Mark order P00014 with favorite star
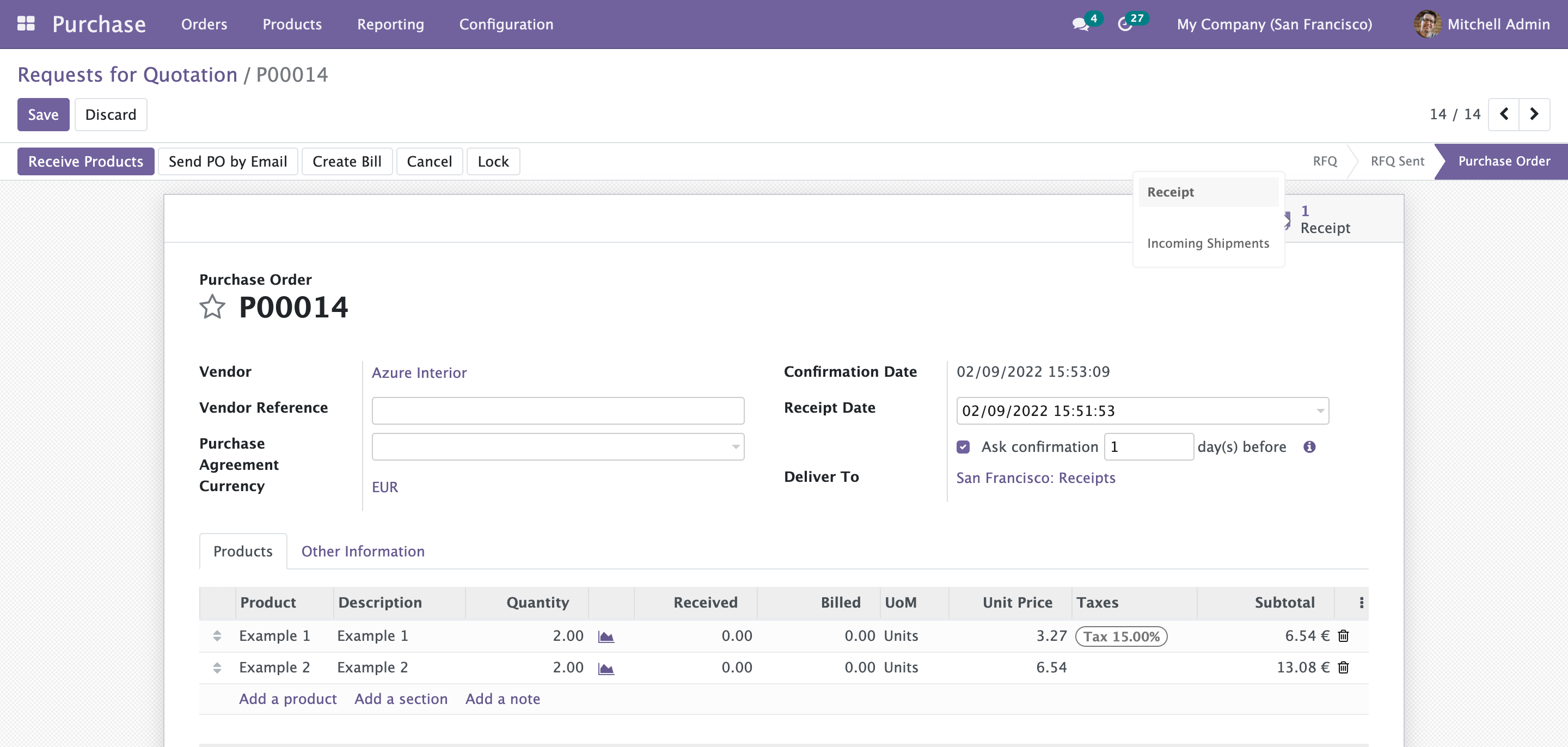The width and height of the screenshot is (1568, 747). click(212, 307)
